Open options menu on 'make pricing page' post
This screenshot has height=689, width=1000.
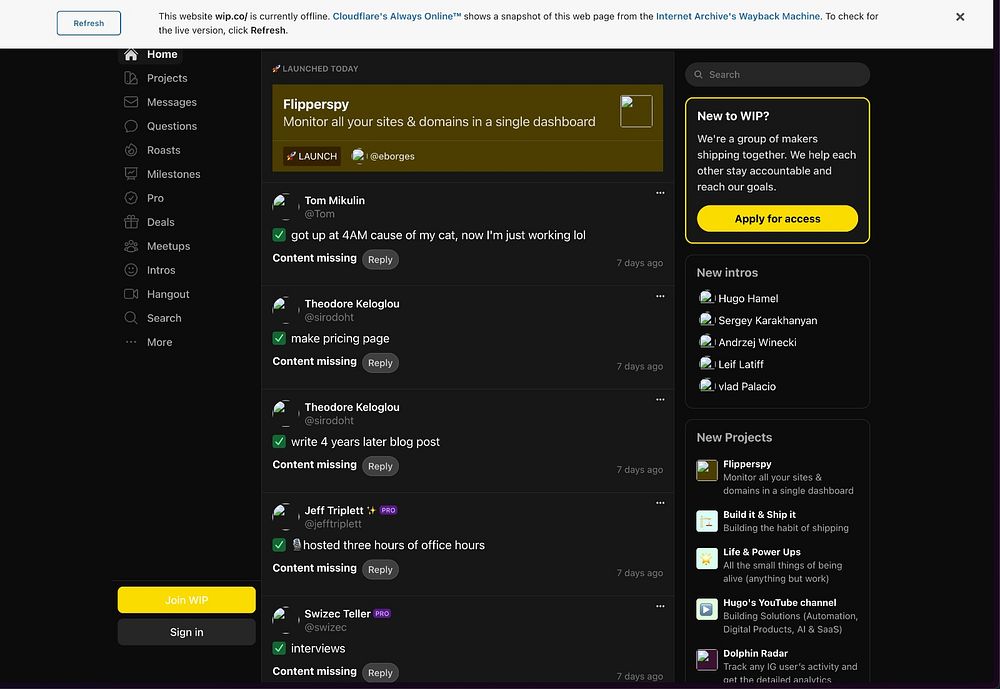[x=660, y=296]
